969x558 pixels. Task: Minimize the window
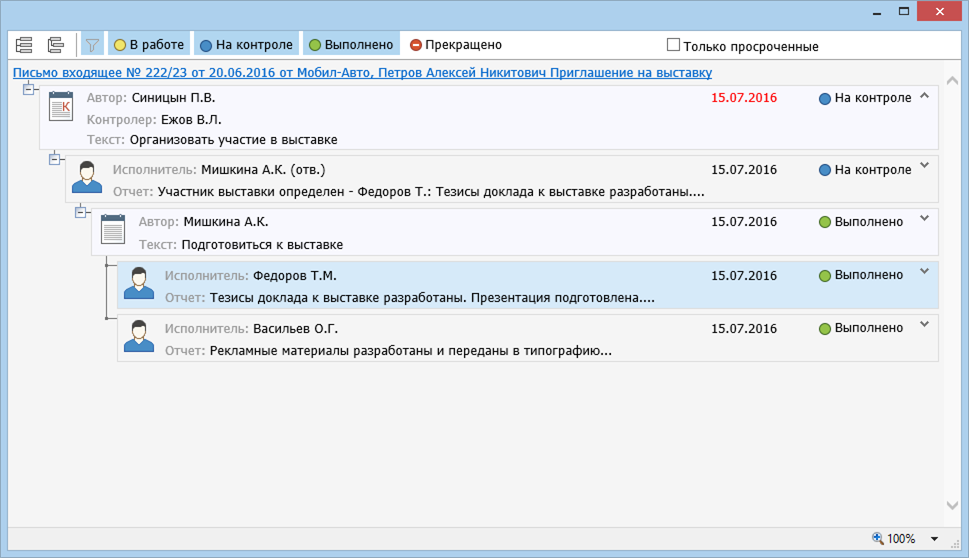(x=876, y=12)
